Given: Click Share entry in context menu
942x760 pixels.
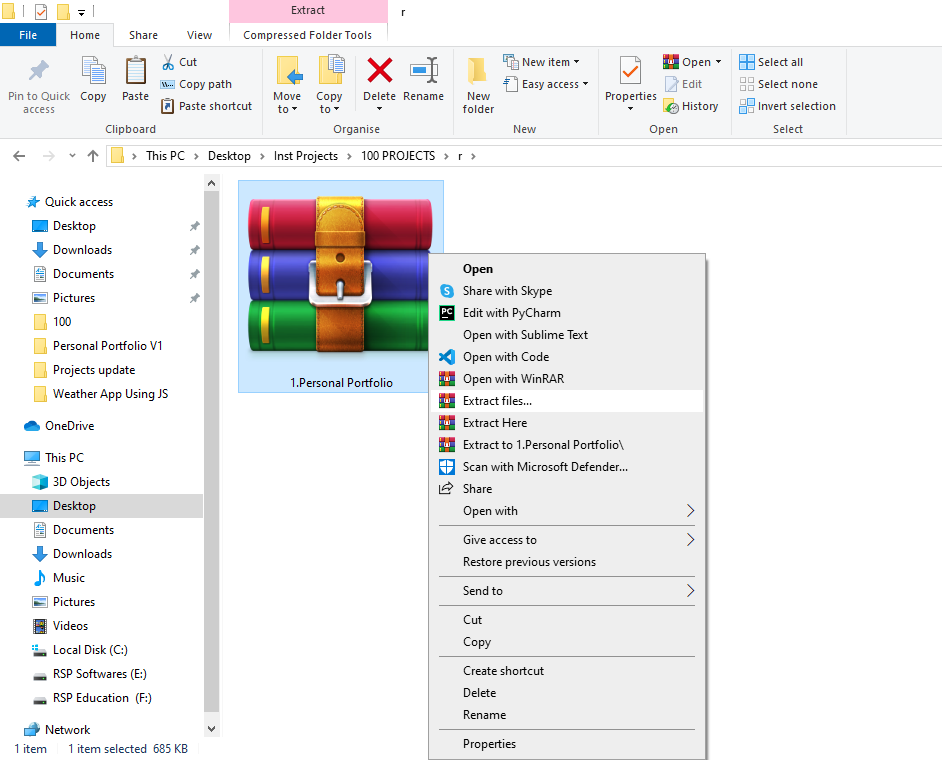Looking at the screenshot, I should click(567, 489).
